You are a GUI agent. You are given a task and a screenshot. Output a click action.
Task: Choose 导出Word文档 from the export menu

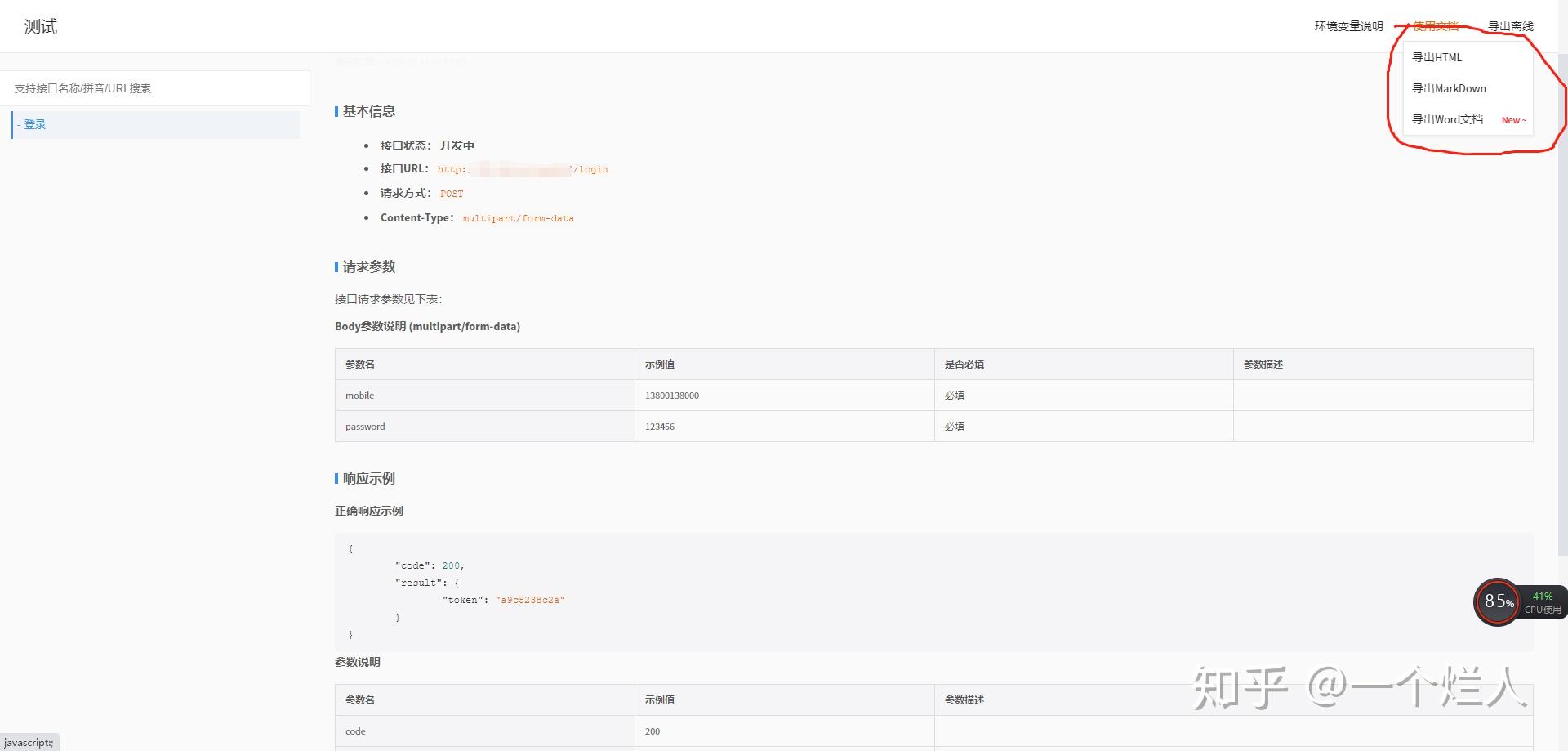[1447, 119]
